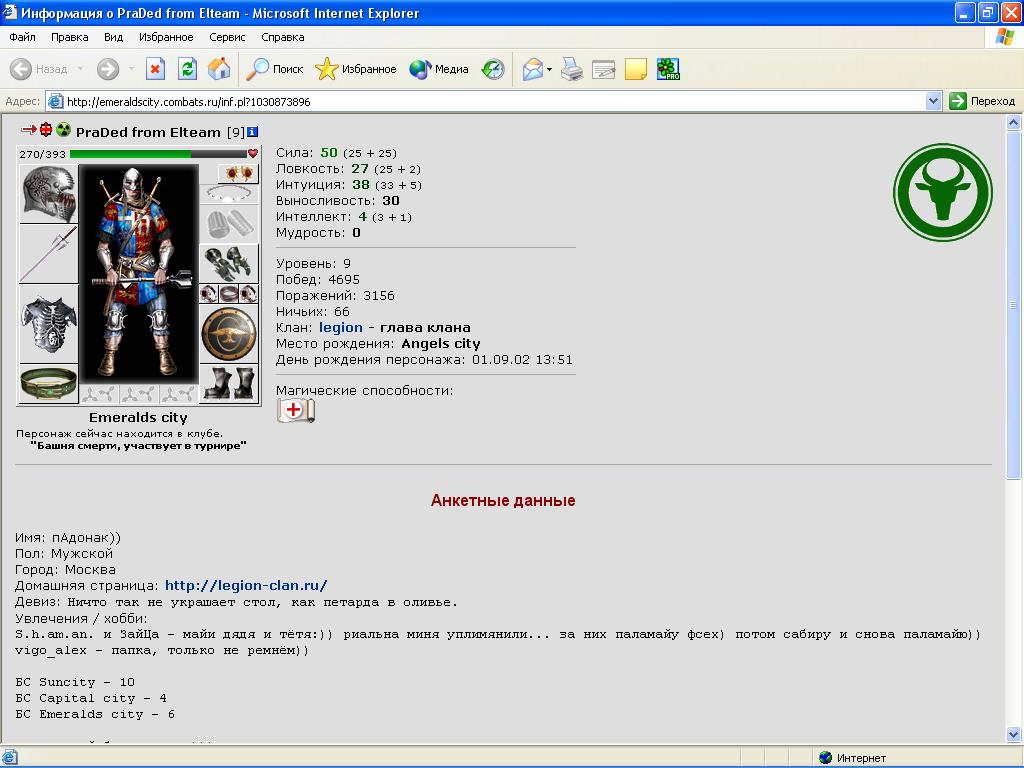
Task: Open the Вид menu
Action: coord(113,37)
